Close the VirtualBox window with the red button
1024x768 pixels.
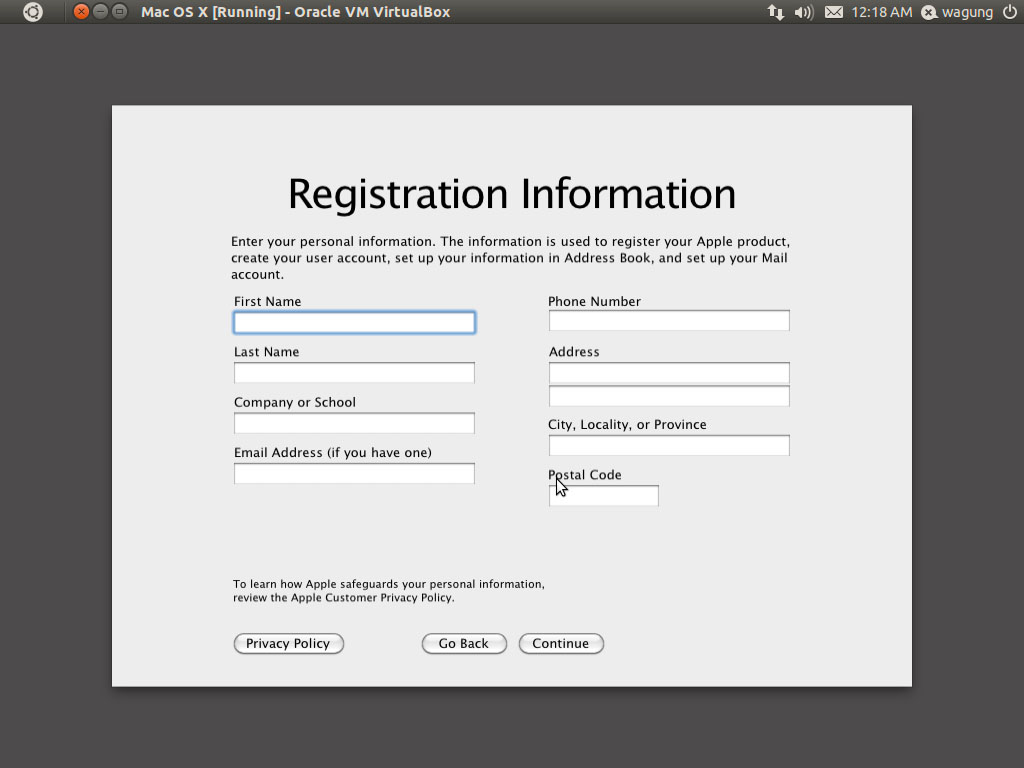point(81,12)
